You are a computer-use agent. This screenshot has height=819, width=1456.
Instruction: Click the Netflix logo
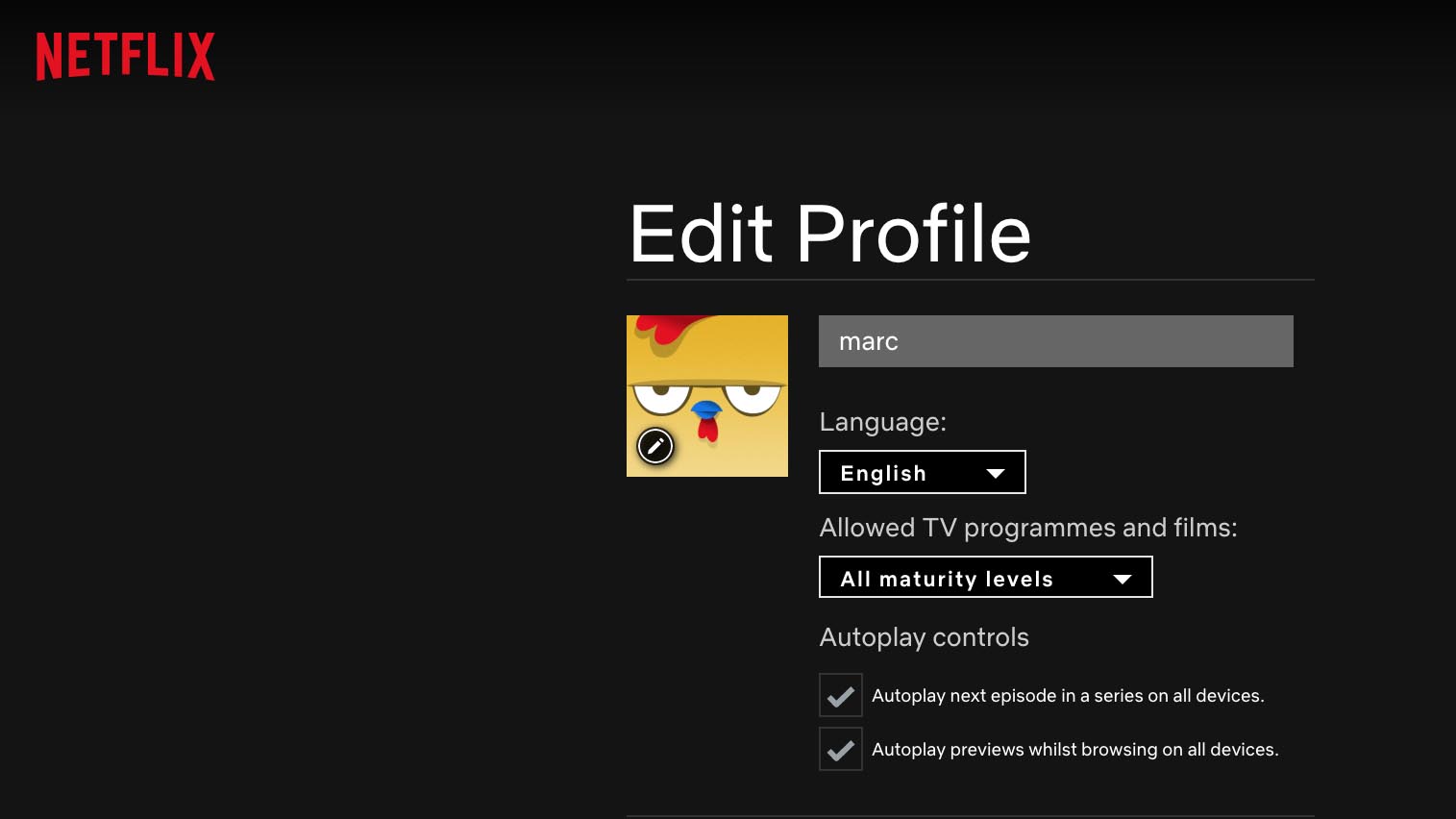[126, 57]
